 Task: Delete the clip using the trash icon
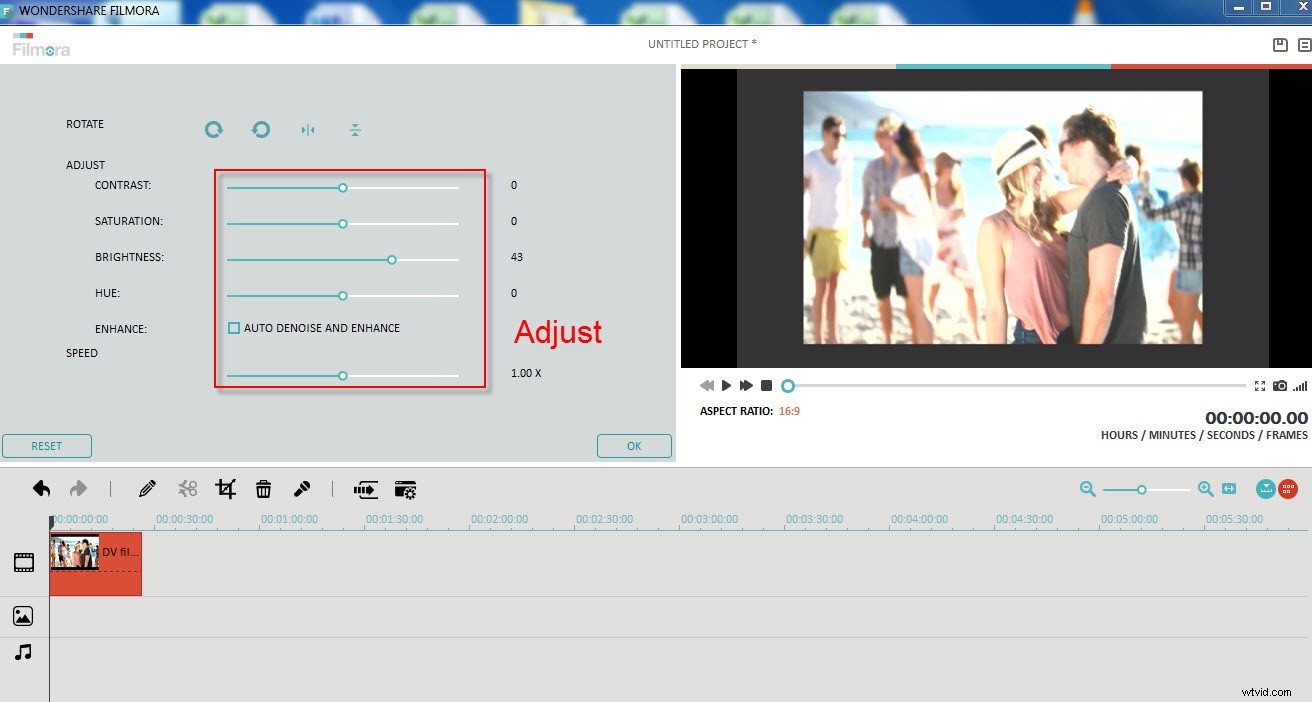264,488
